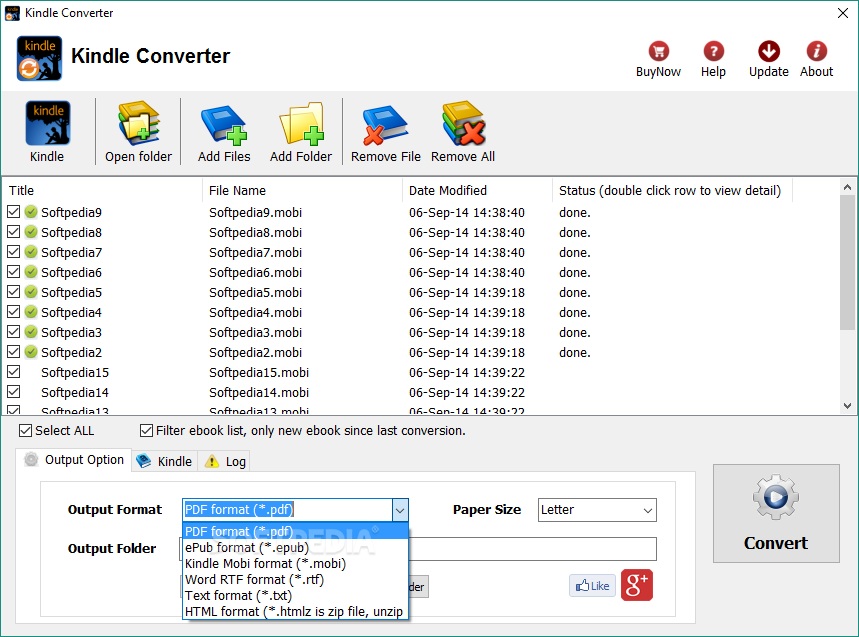
Task: Click the Google Plus icon
Action: click(x=637, y=586)
